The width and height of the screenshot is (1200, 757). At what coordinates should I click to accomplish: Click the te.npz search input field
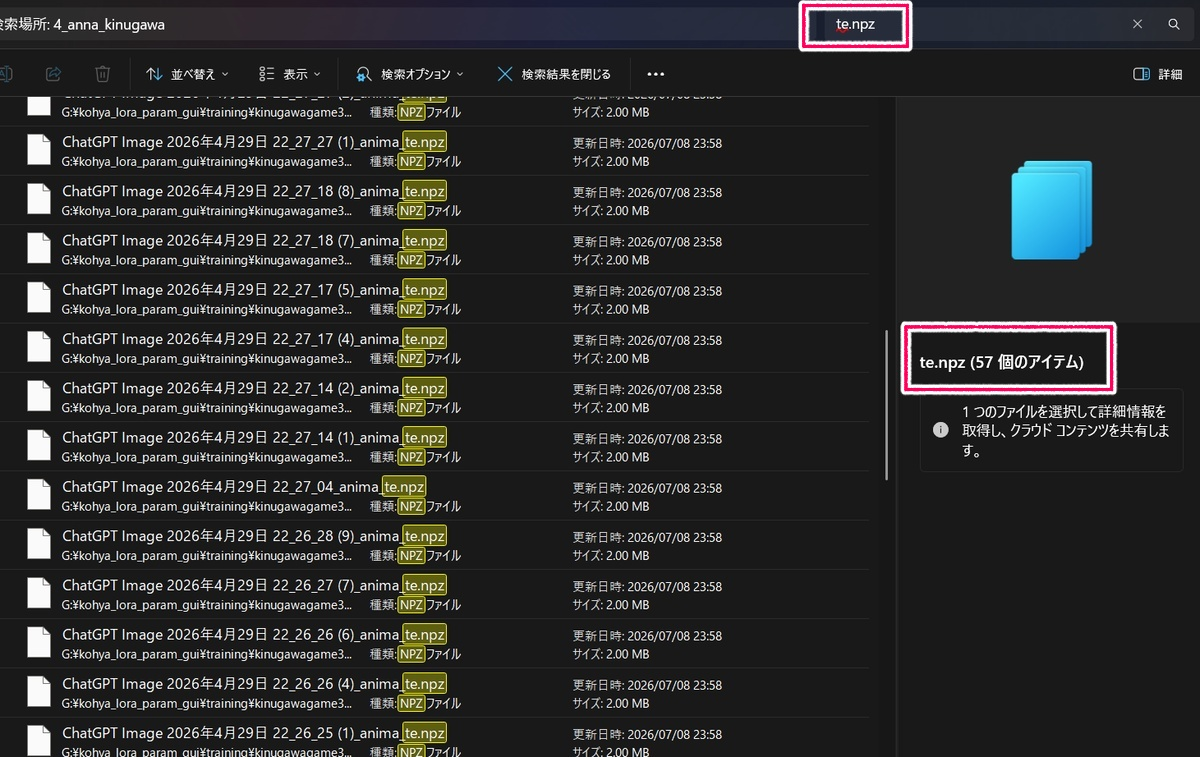[x=967, y=24]
